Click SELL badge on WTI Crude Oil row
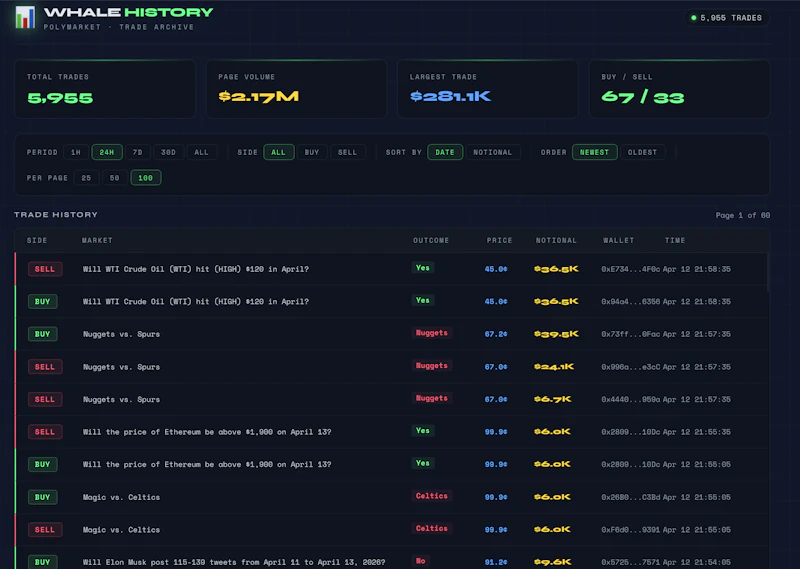The image size is (800, 569). 45,269
